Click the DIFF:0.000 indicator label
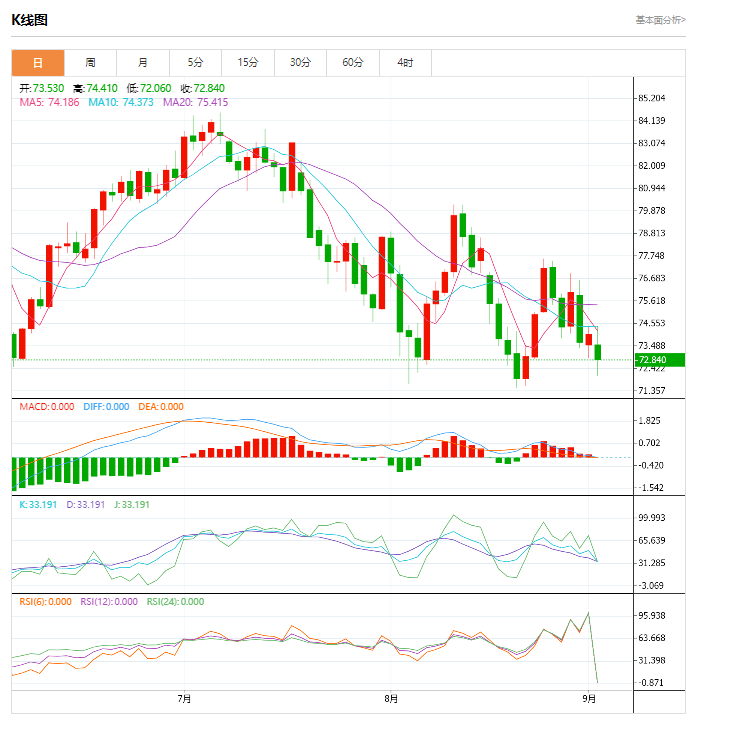Viewport: 742px width, 747px height. [106, 407]
